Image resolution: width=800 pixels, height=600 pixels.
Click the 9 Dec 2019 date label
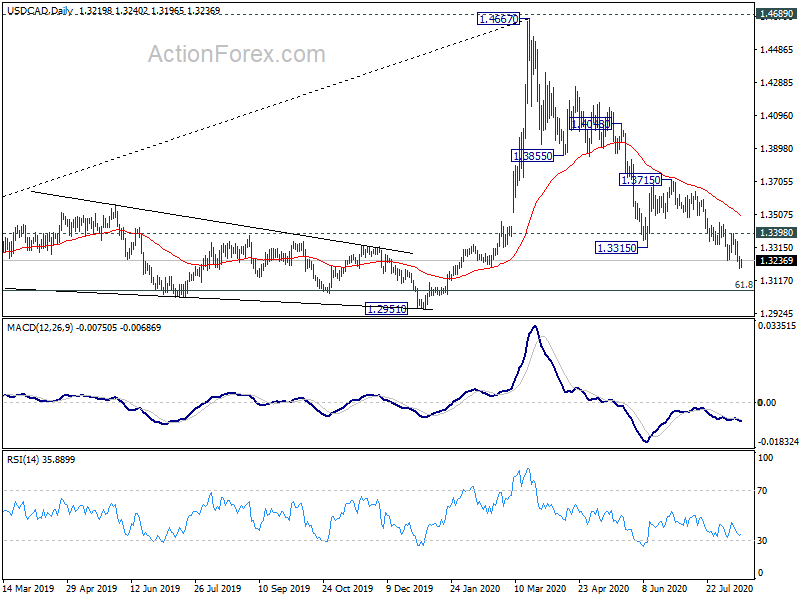click(410, 588)
